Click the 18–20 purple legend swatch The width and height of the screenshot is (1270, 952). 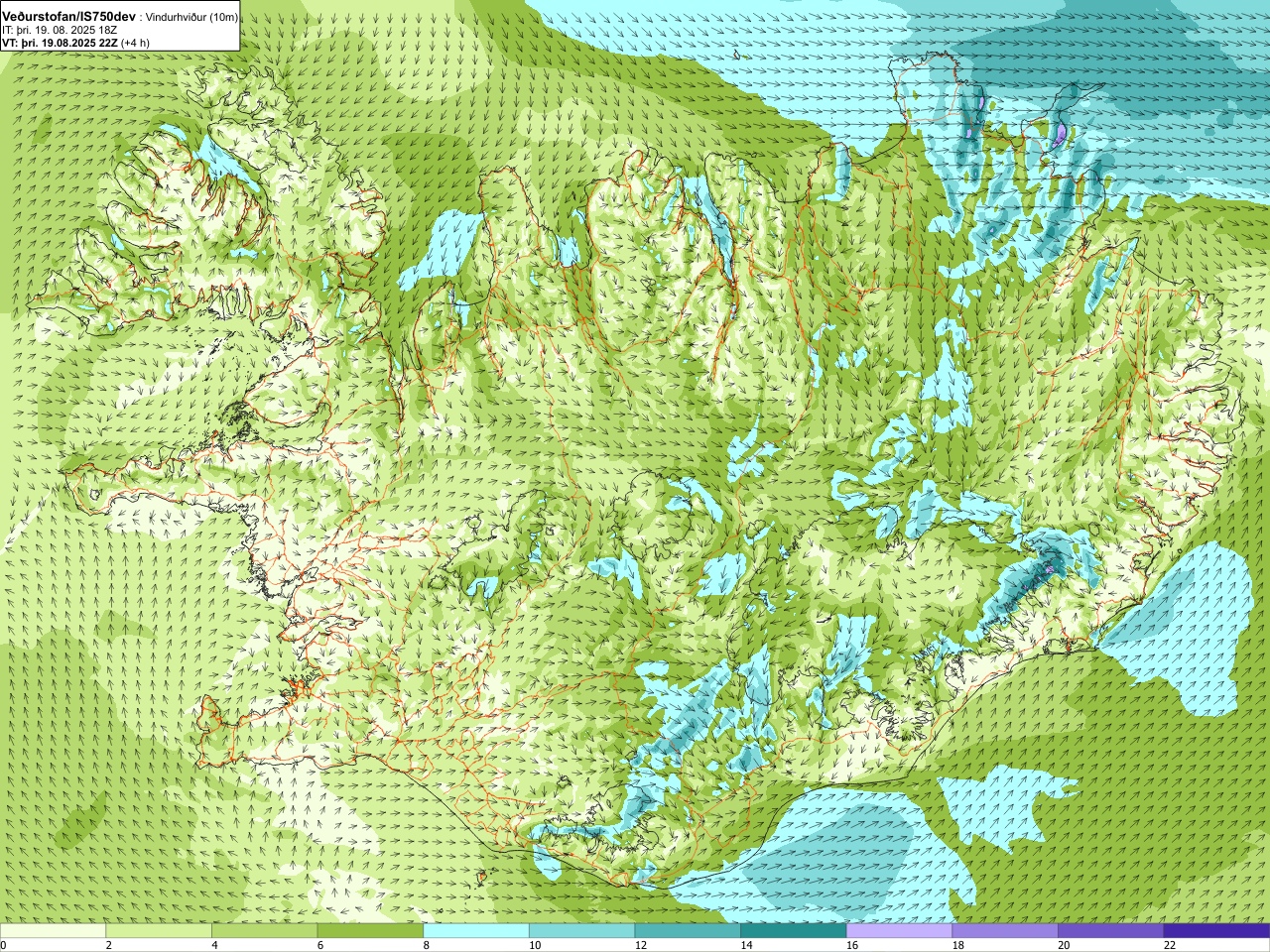pyautogui.click(x=1005, y=931)
